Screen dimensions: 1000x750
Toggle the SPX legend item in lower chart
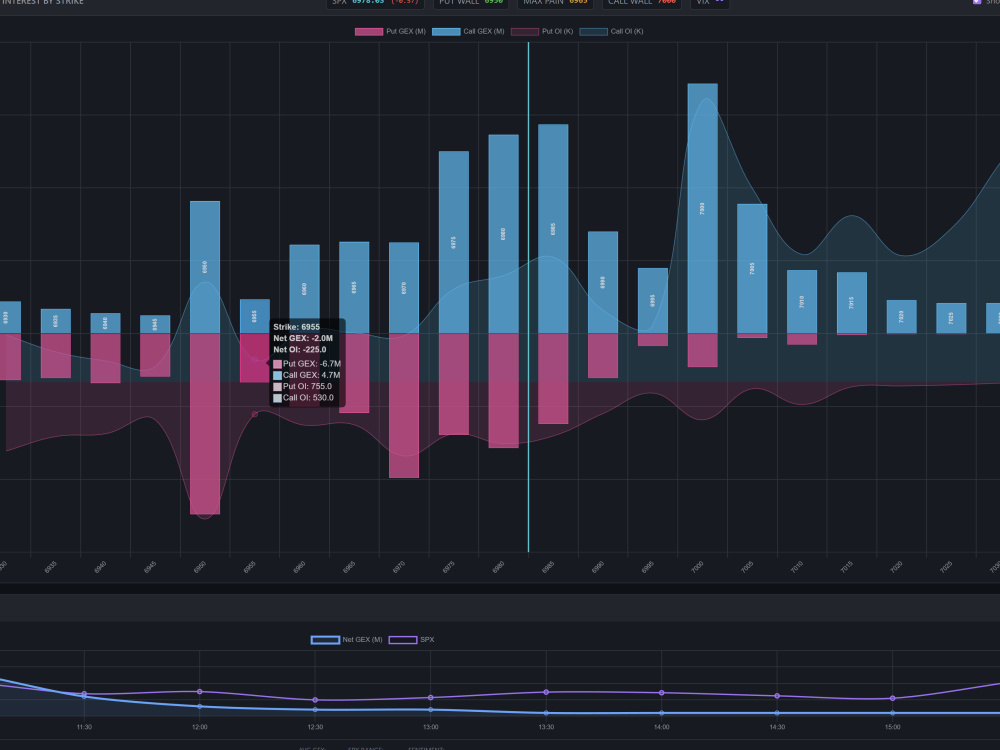(x=412, y=640)
